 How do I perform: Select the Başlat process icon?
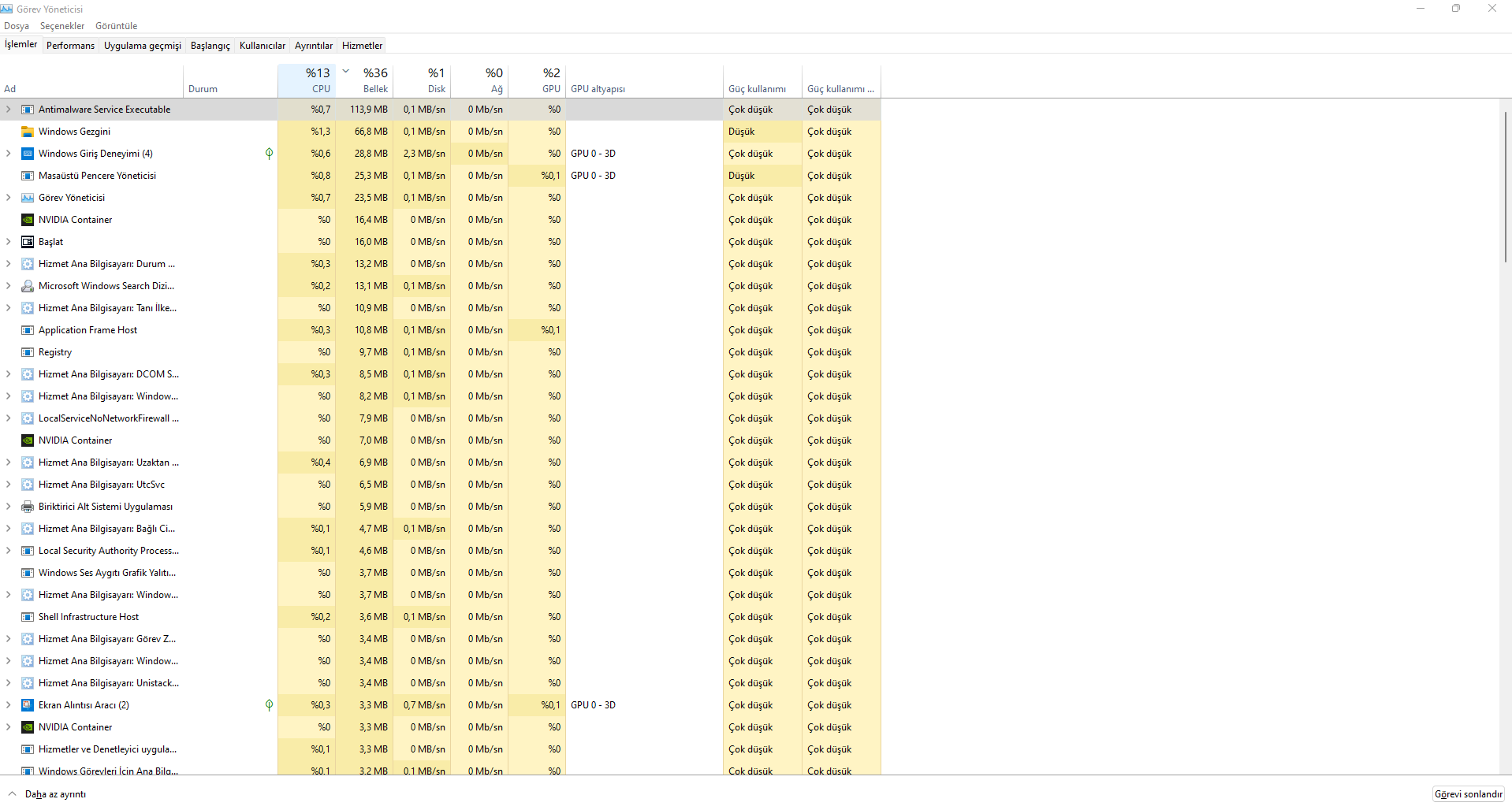point(28,242)
